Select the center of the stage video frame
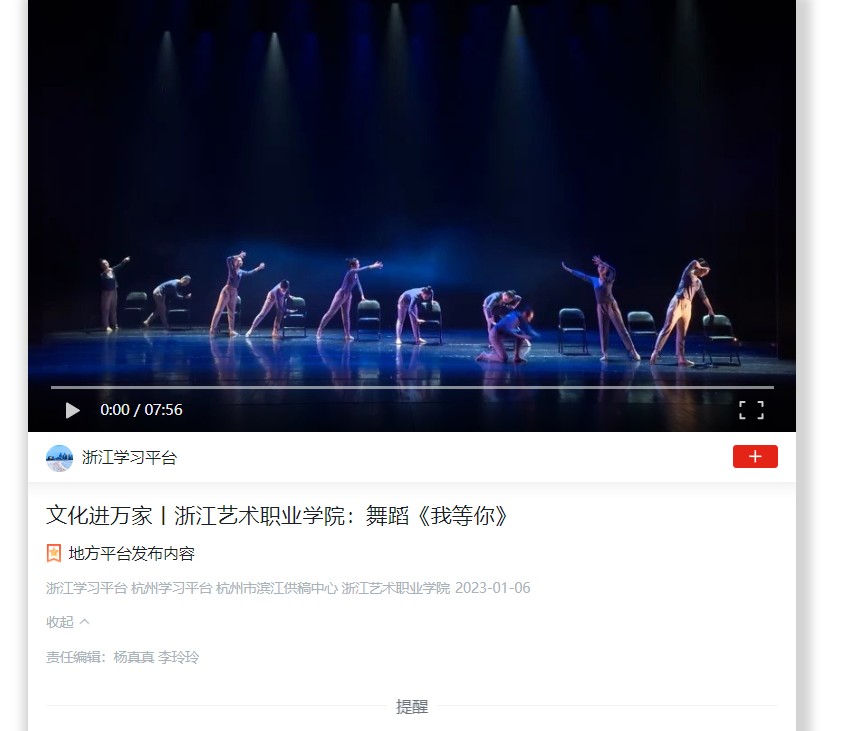The height and width of the screenshot is (731, 842). tap(412, 215)
